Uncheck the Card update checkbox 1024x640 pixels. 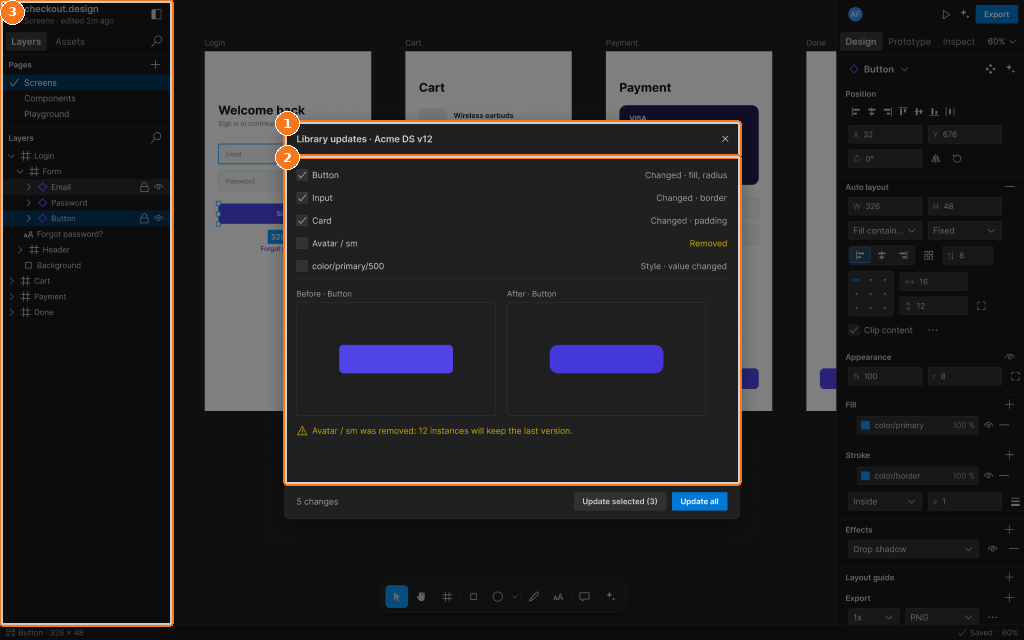[x=302, y=221]
